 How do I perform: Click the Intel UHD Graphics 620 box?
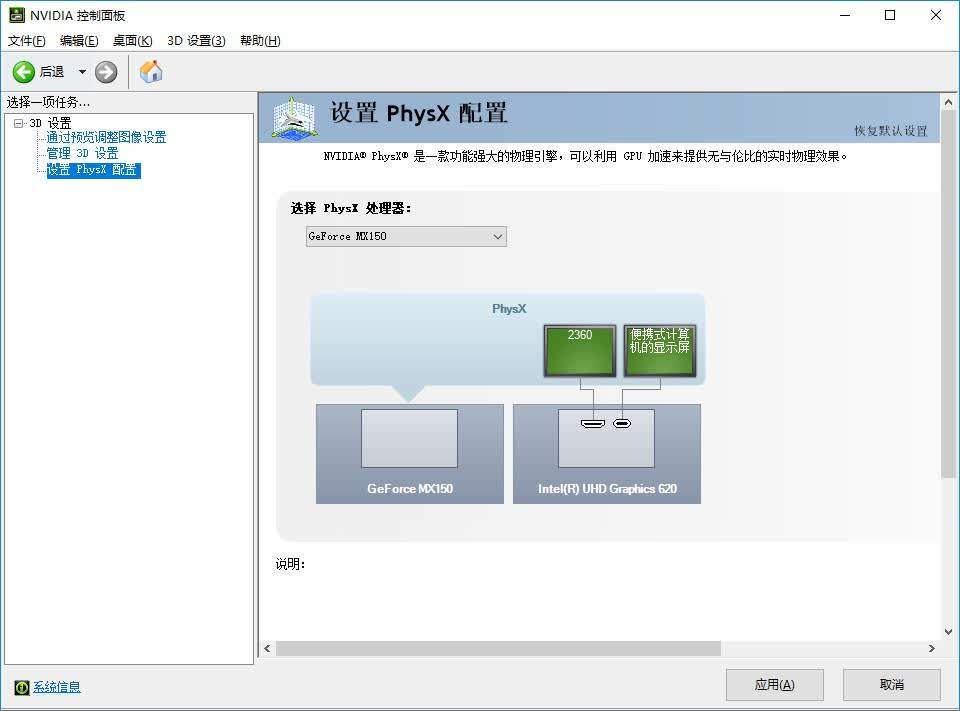607,454
